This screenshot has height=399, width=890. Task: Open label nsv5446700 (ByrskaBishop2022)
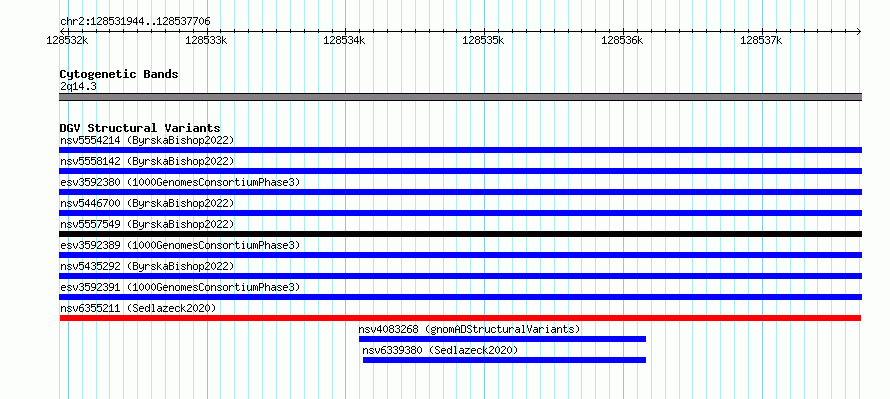pos(147,203)
